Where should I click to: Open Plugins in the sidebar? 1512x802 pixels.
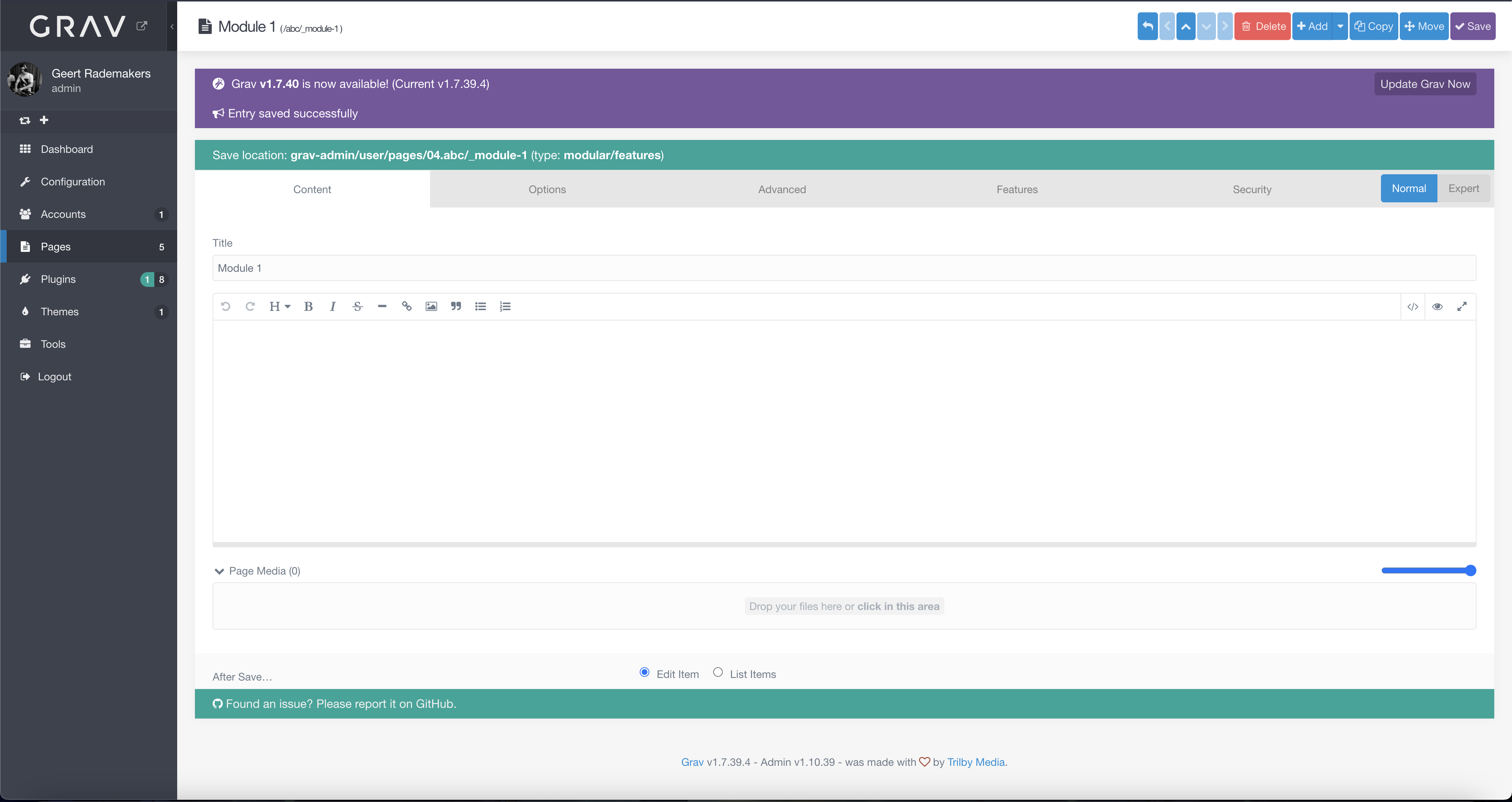coord(58,280)
